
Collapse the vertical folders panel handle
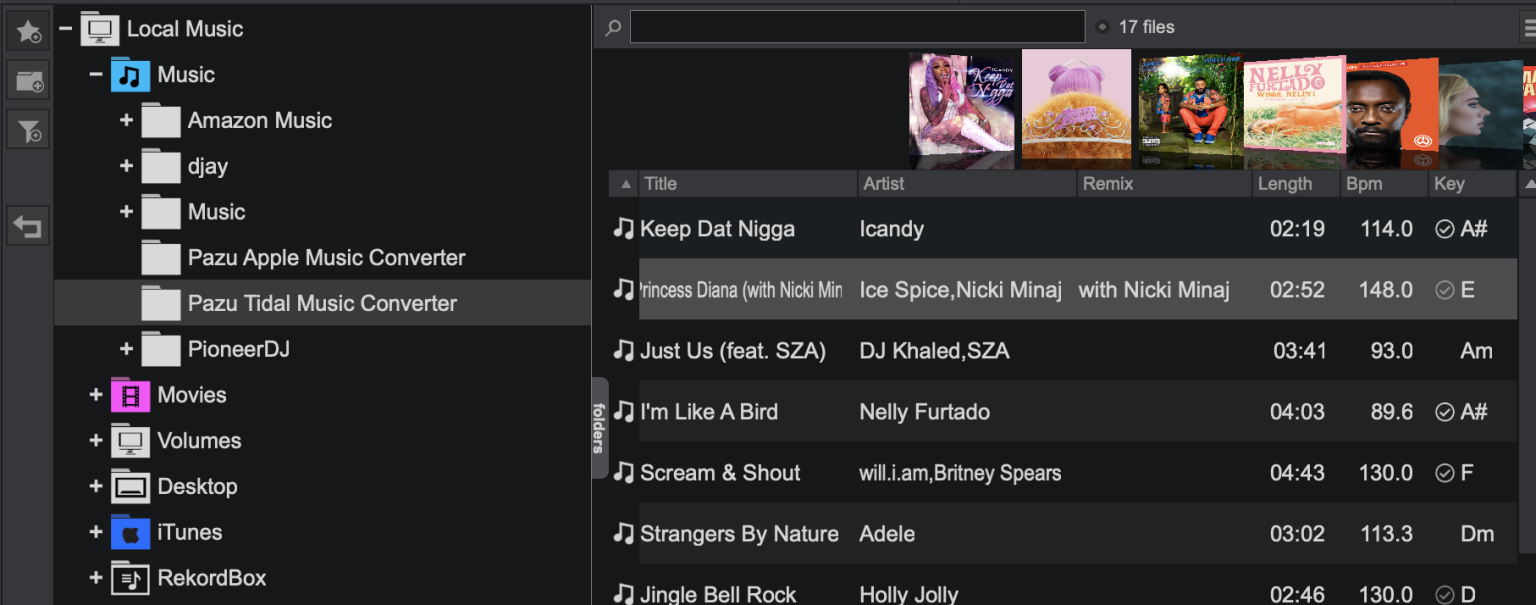[x=600, y=428]
